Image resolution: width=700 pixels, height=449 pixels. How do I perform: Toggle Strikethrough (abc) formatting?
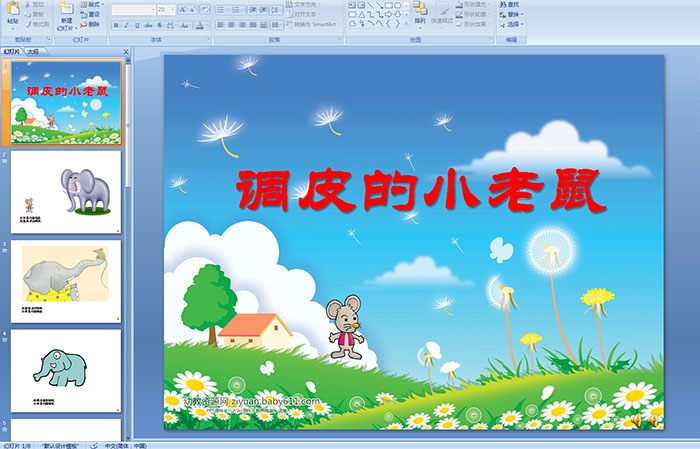point(148,25)
